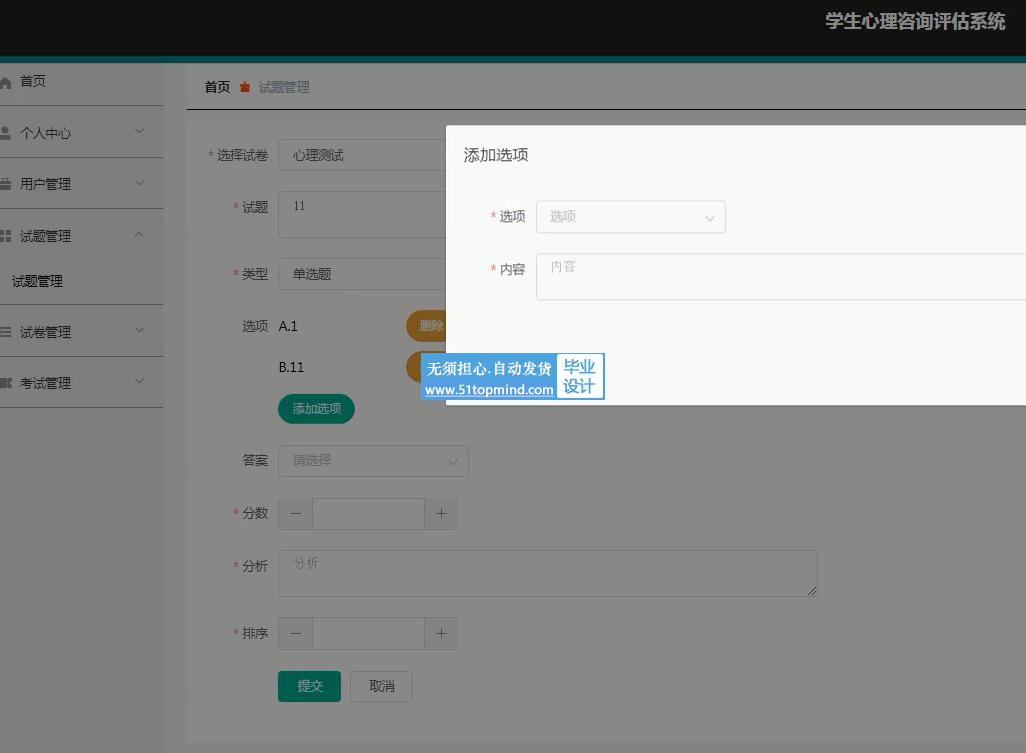The width and height of the screenshot is (1026, 753).
Task: Click the 用户管理 briefcase icon
Action: tap(5, 184)
